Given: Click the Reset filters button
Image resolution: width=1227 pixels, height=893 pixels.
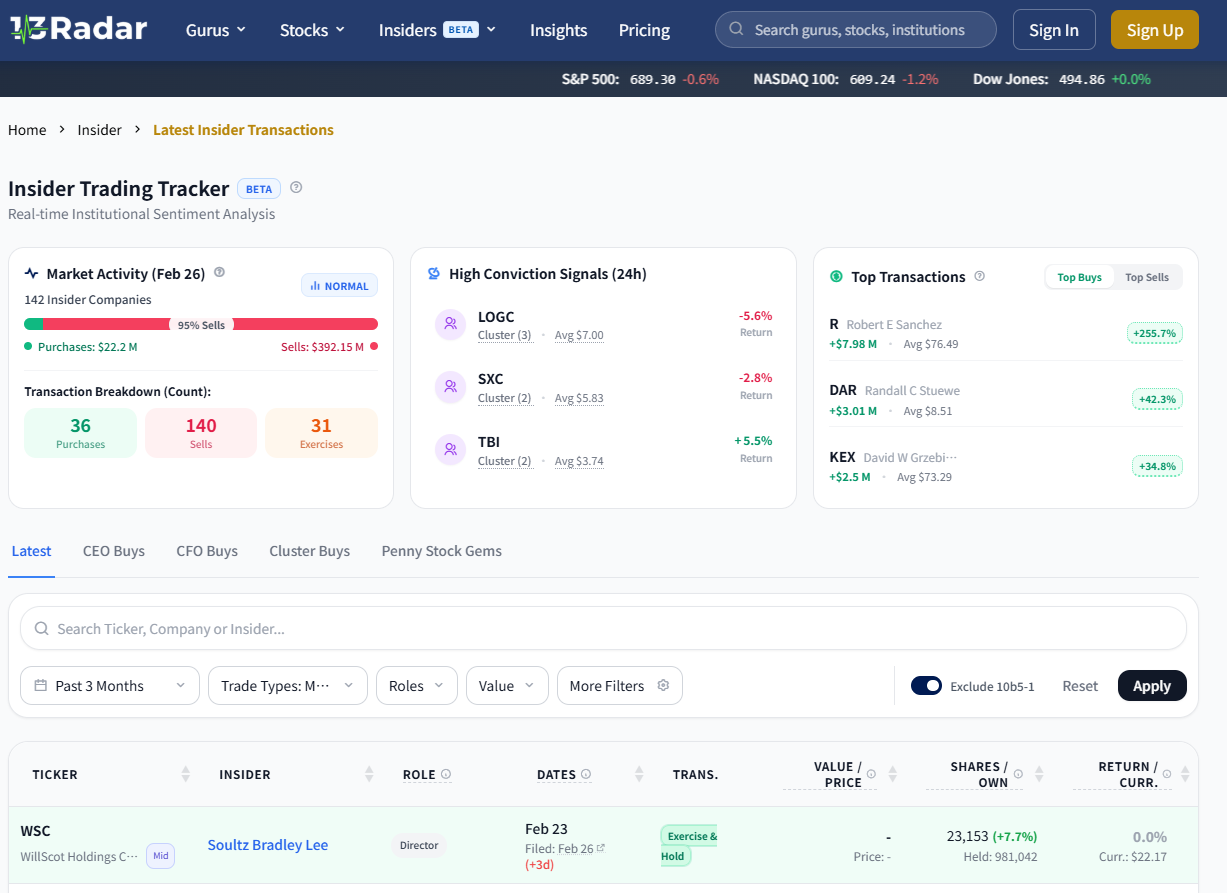Looking at the screenshot, I should [1080, 686].
